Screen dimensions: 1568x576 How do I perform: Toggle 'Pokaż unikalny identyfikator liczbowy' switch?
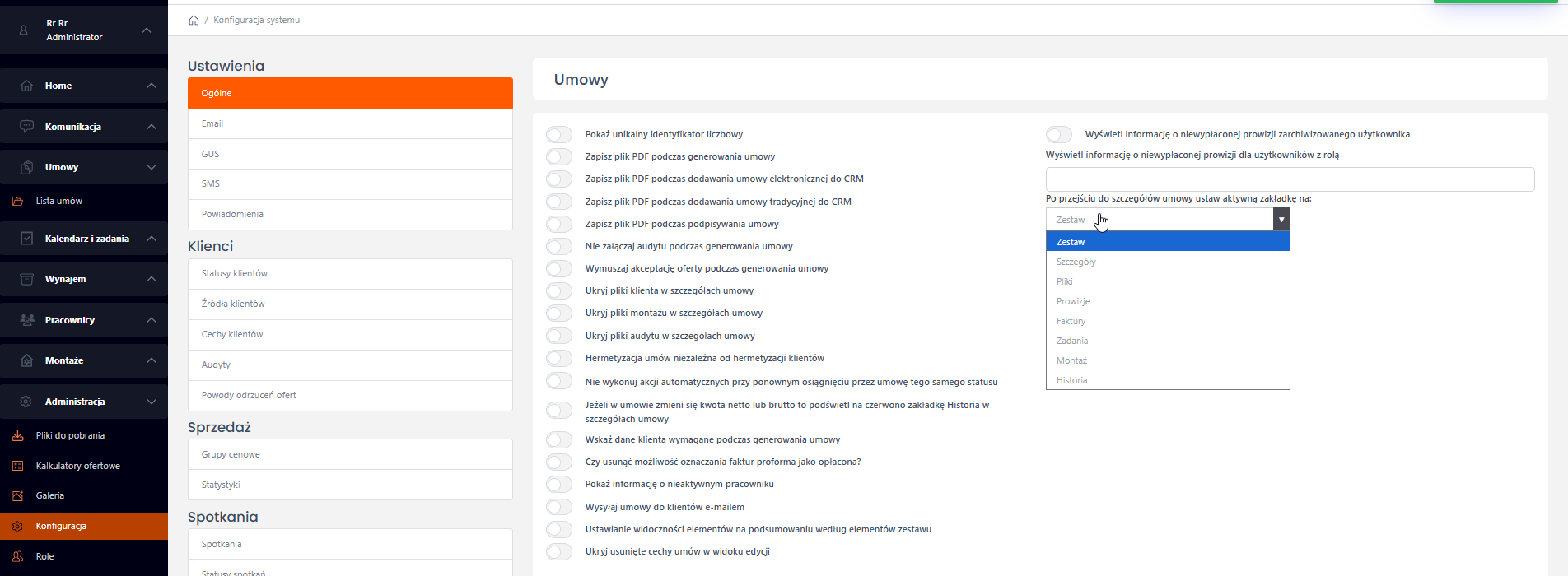[x=559, y=134]
